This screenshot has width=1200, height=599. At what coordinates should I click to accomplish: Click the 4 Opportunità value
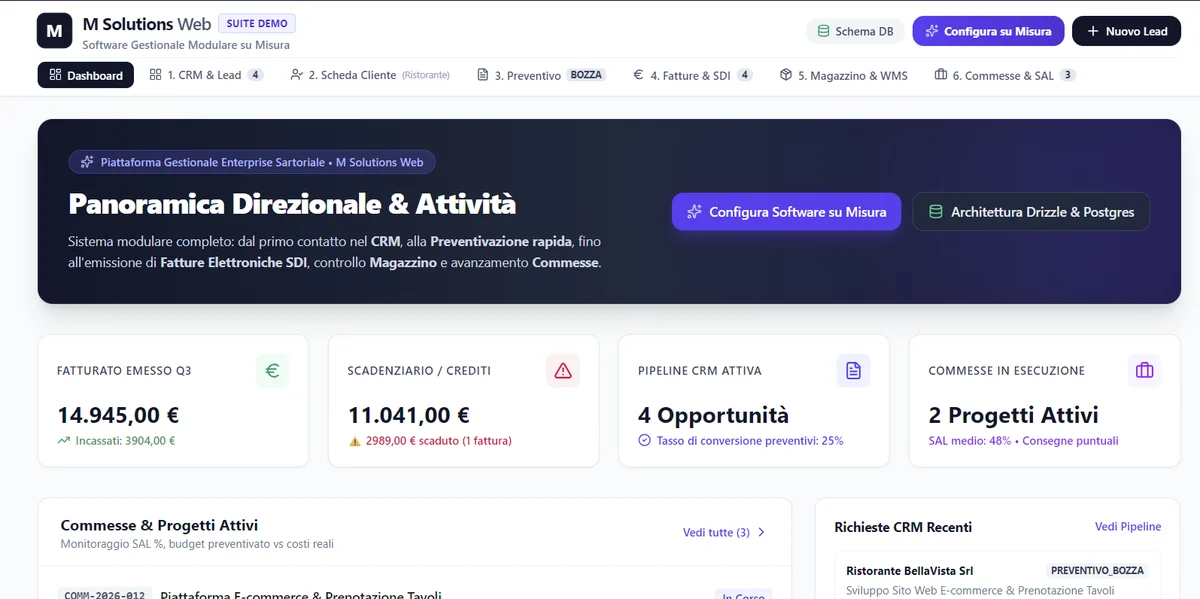click(713, 415)
